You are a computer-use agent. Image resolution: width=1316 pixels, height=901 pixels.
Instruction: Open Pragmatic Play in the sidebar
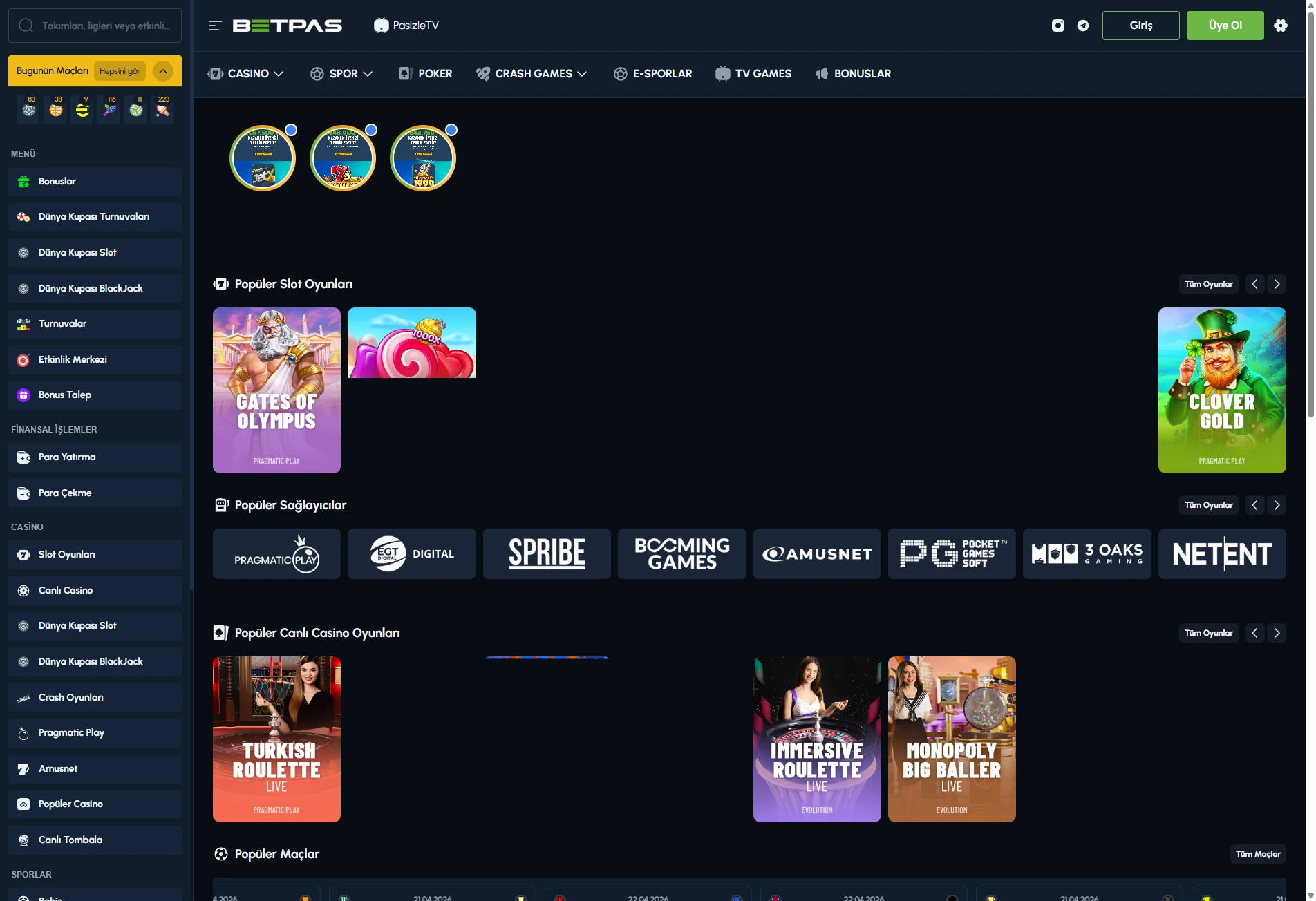tap(95, 733)
